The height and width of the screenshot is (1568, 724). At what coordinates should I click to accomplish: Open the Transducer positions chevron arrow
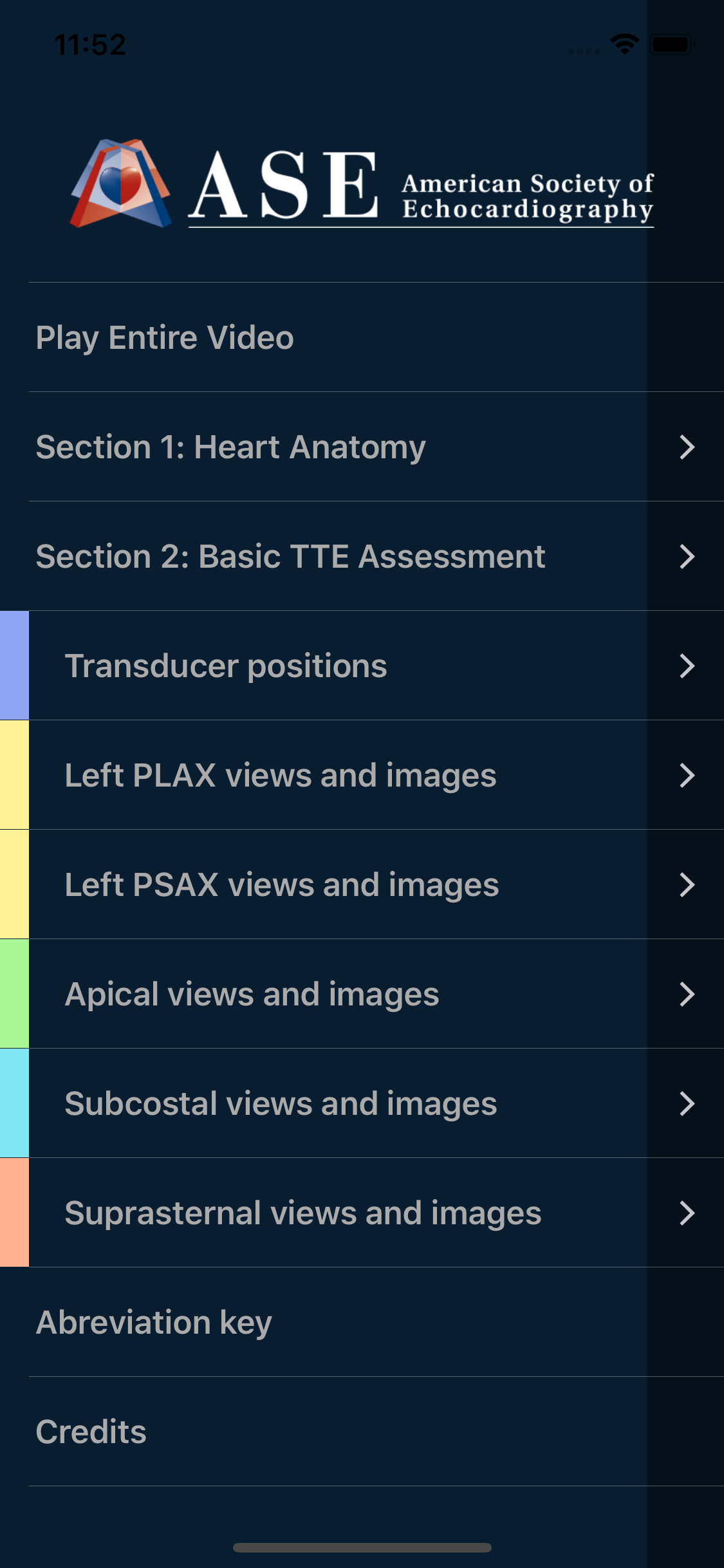[687, 666]
